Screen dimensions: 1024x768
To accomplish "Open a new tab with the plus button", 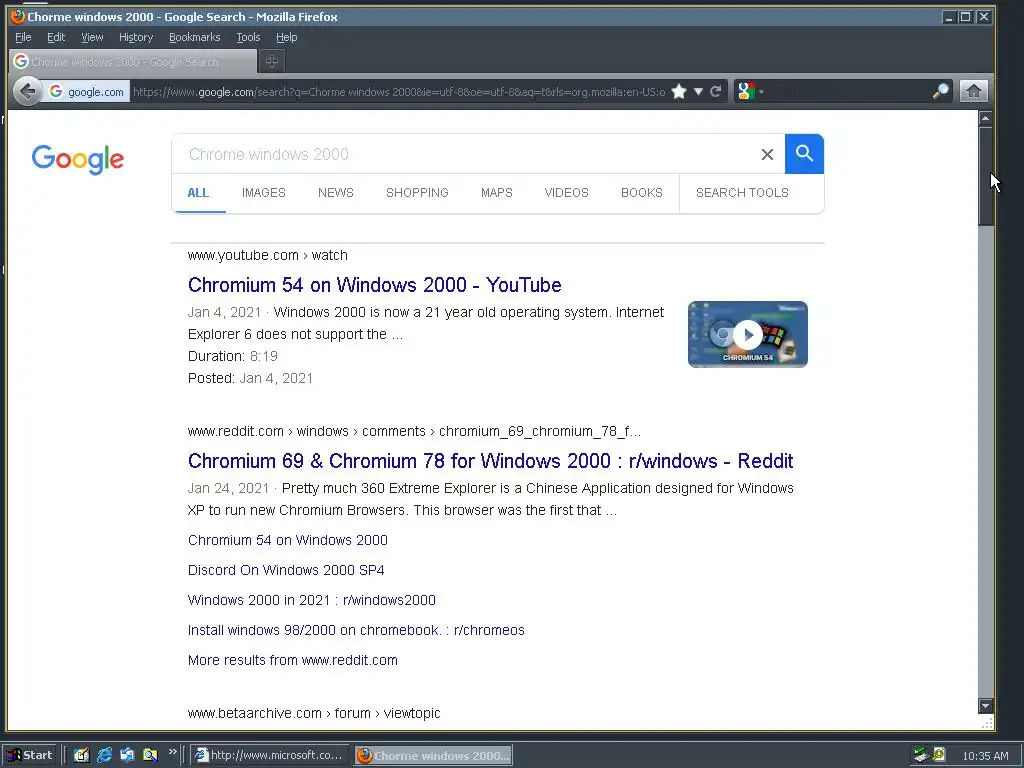I will tap(272, 61).
